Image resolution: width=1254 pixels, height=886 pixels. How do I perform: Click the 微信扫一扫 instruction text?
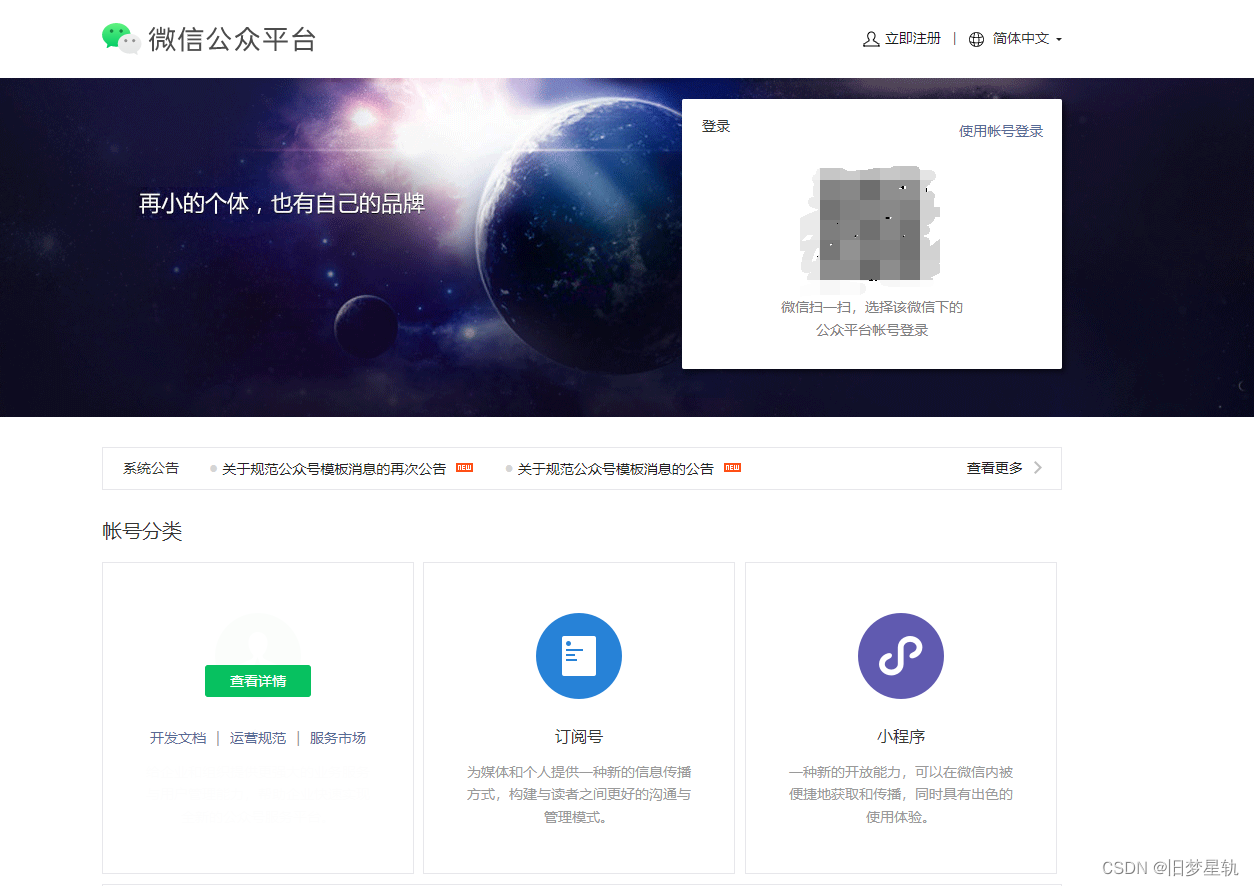click(x=872, y=319)
